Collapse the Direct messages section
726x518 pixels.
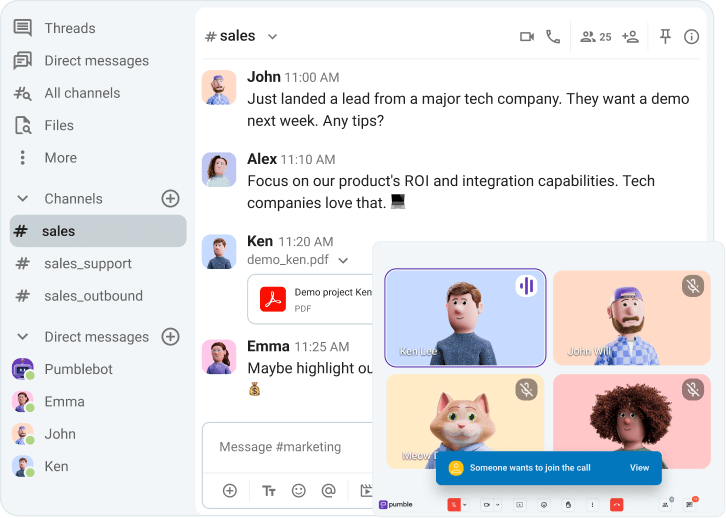pos(23,337)
